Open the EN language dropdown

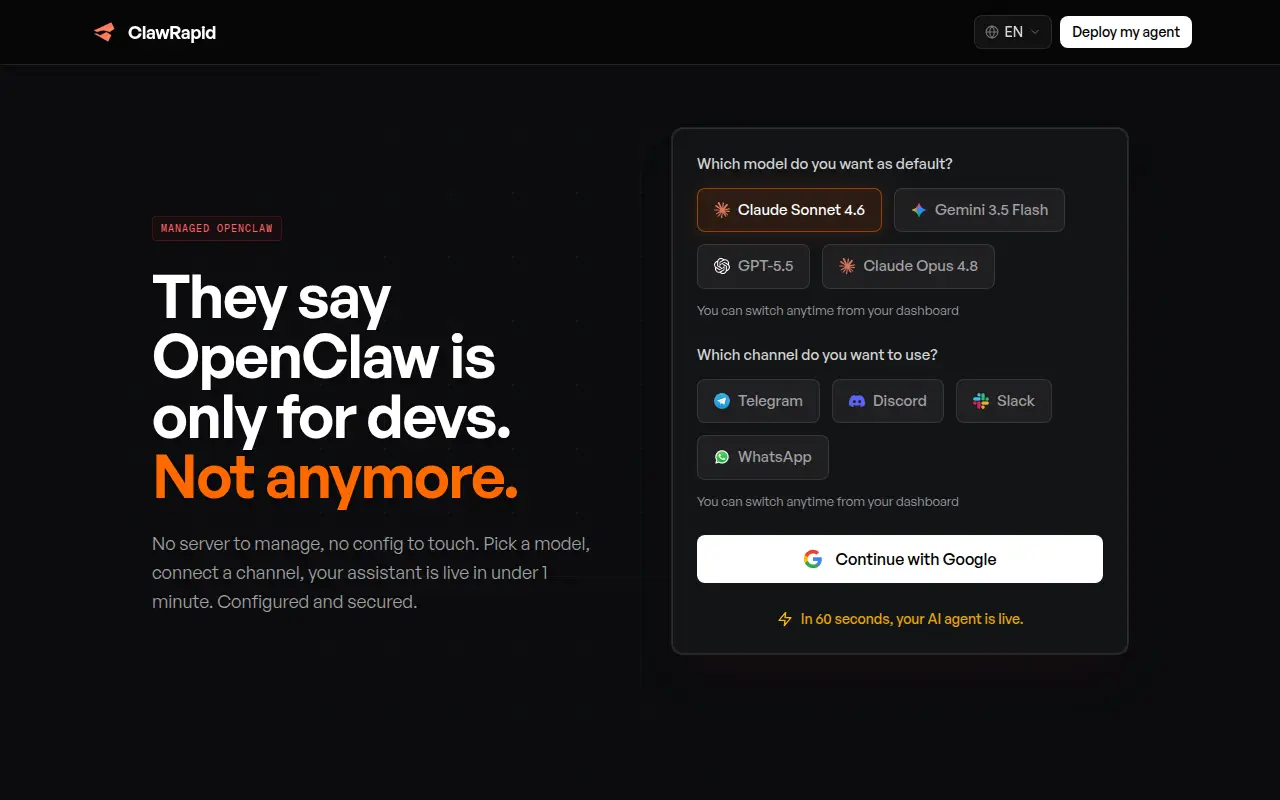tap(1013, 32)
